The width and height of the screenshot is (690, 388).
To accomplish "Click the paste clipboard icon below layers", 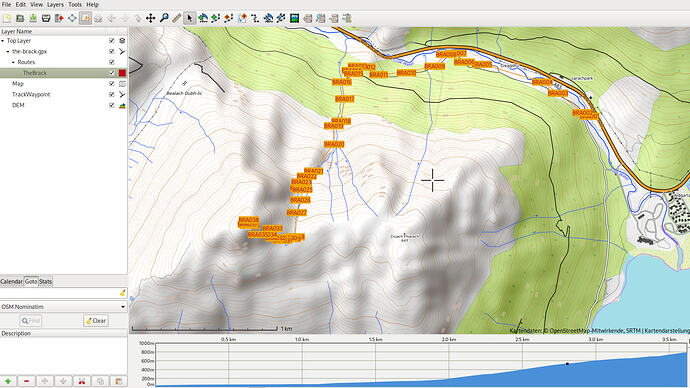I will [118, 381].
